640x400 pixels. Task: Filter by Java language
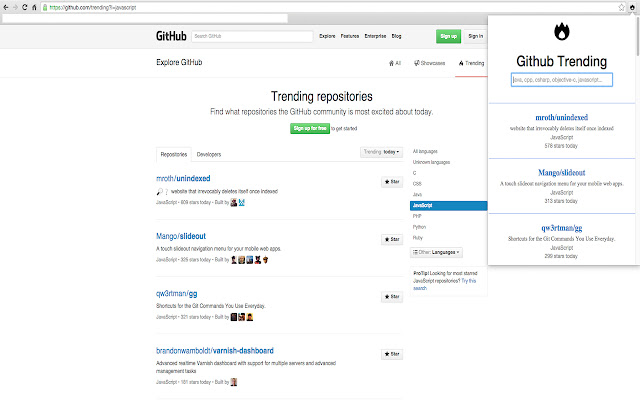click(417, 194)
